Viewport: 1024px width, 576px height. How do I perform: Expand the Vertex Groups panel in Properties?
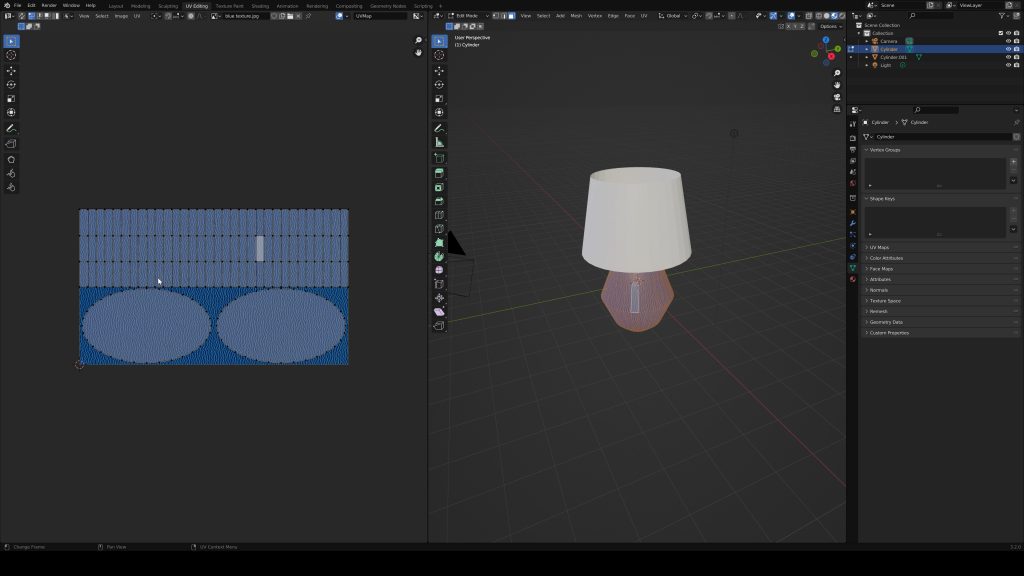click(885, 150)
